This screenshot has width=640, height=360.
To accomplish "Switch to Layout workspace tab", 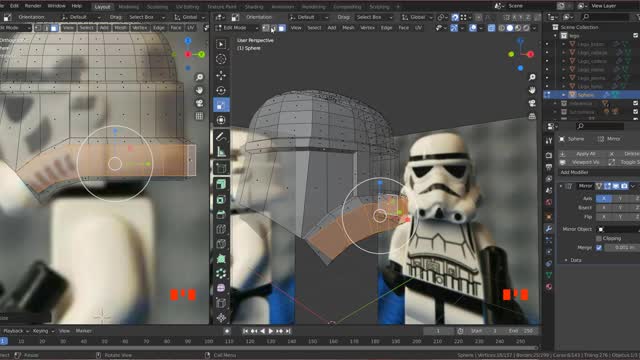I will pos(102,7).
